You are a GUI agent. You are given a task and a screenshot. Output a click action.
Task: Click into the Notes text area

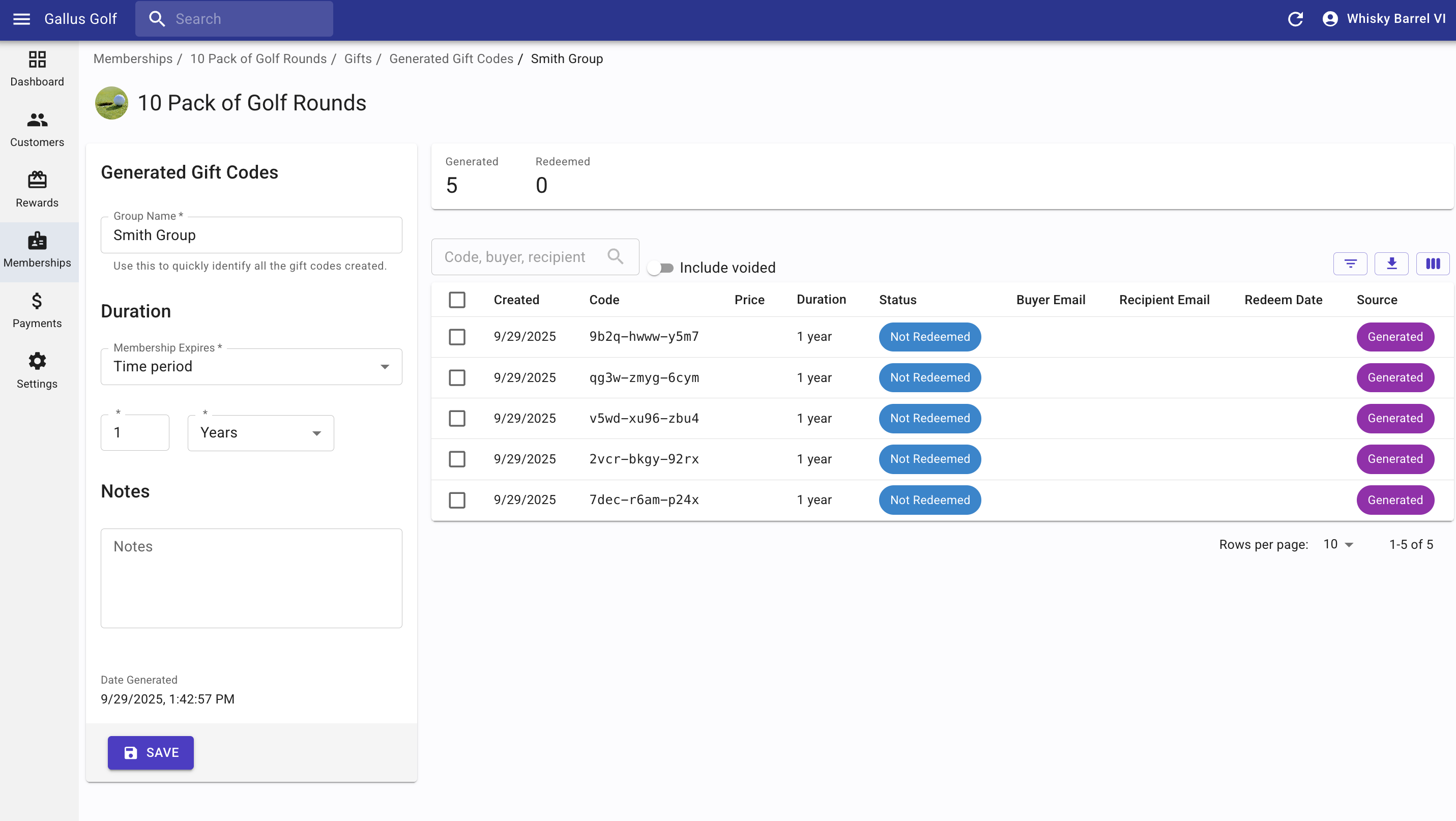coord(251,578)
